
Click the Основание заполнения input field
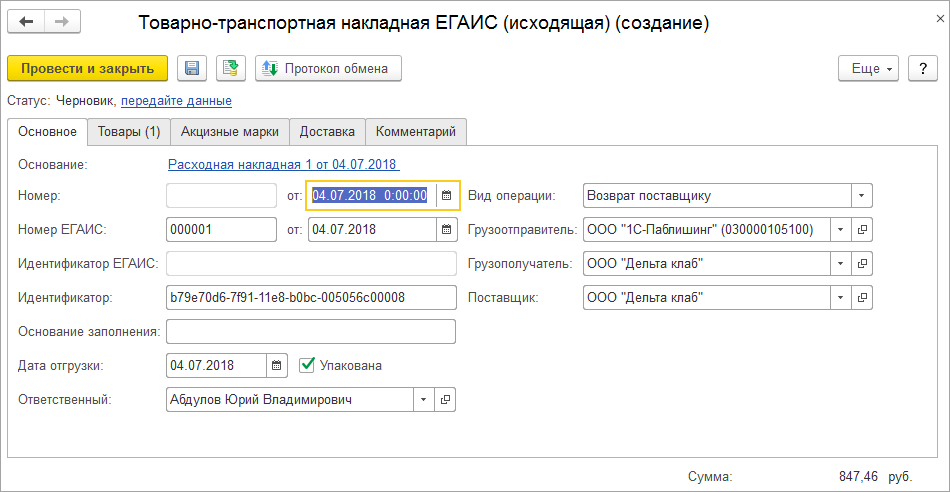(x=310, y=331)
